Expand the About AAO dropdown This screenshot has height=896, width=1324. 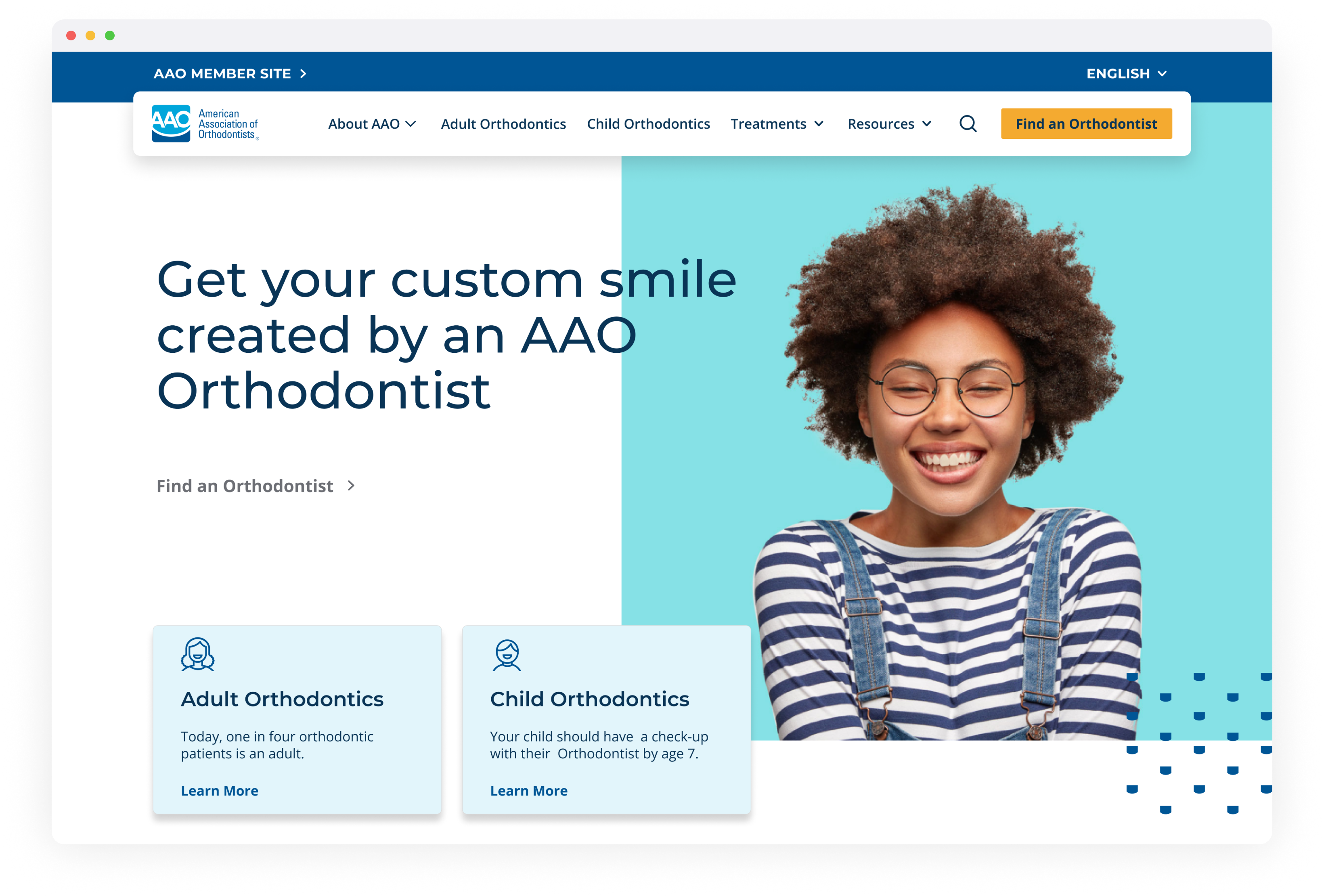(372, 124)
